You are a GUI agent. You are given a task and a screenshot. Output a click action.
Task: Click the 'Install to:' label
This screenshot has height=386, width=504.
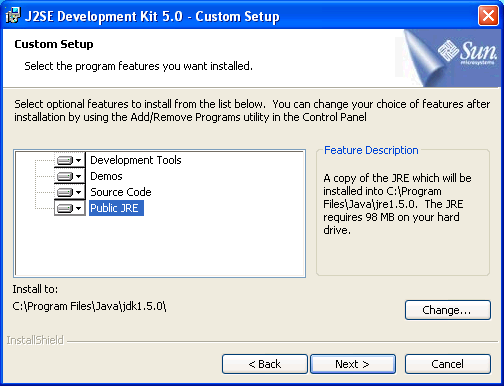pos(35,289)
